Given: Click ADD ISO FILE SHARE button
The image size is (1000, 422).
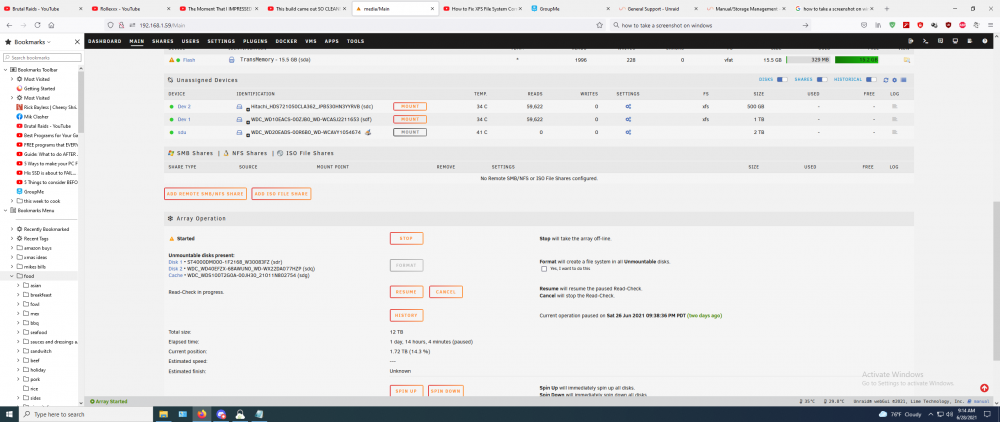Looking at the screenshot, I should (x=281, y=194).
